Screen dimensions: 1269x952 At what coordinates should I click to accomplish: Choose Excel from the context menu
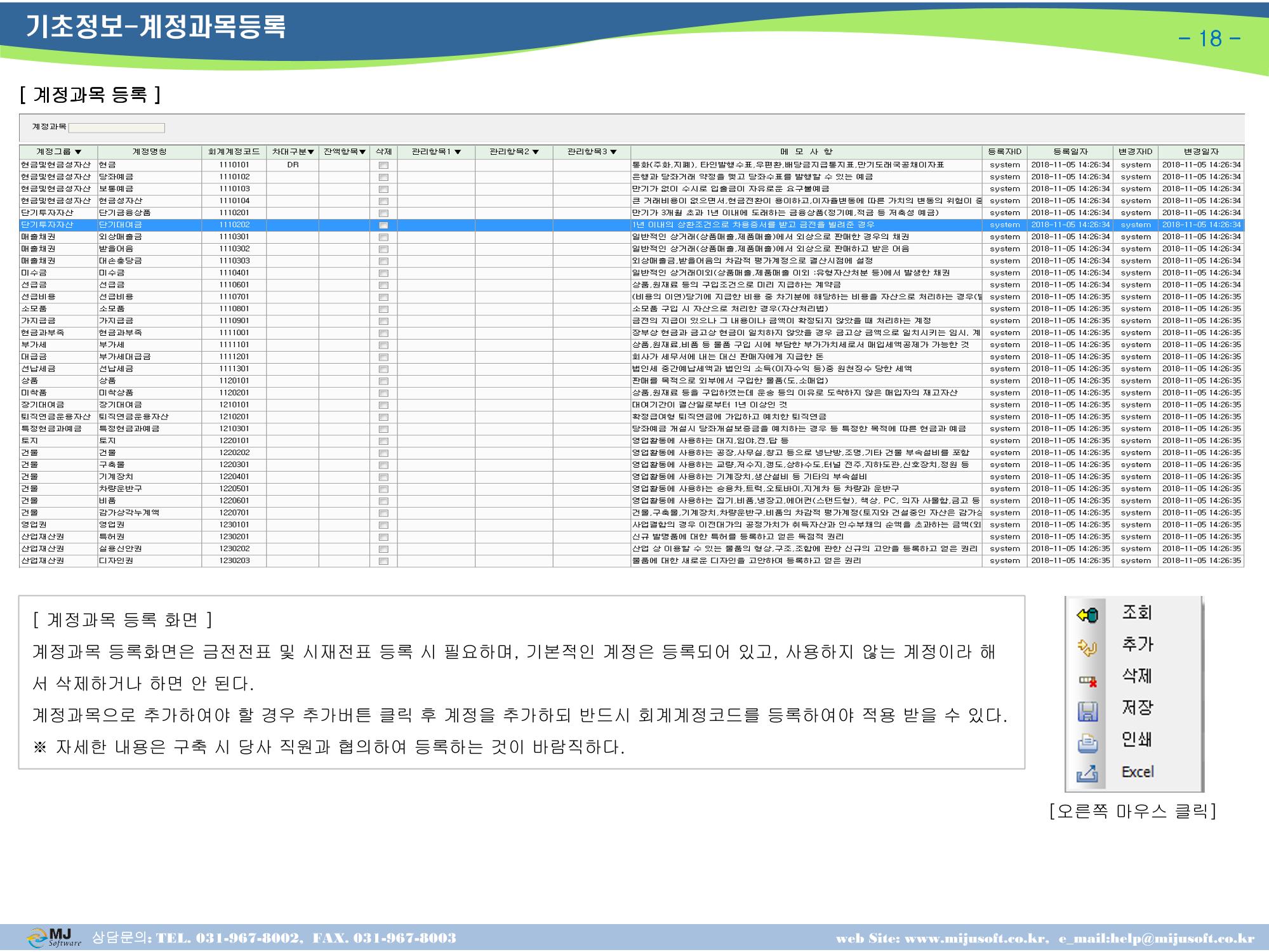[x=1138, y=772]
